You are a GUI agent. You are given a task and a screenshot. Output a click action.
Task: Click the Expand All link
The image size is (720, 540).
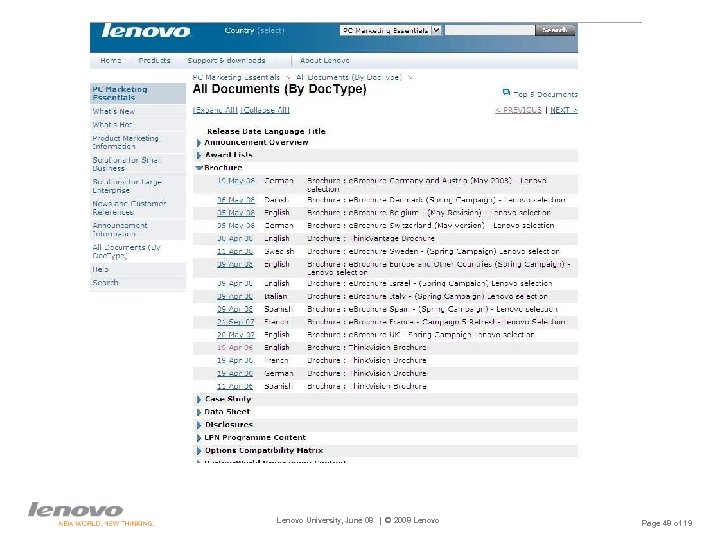pyautogui.click(x=215, y=110)
